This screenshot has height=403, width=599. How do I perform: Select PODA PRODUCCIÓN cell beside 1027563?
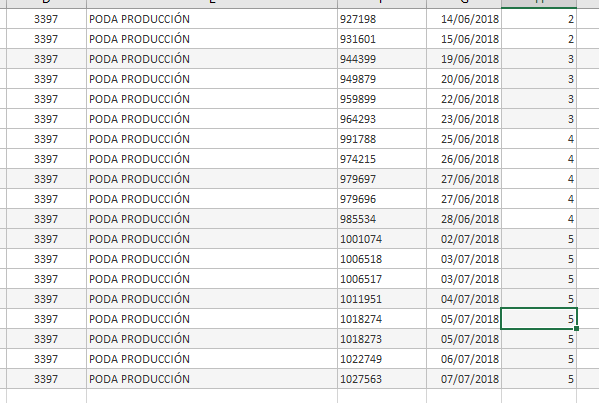coord(212,379)
